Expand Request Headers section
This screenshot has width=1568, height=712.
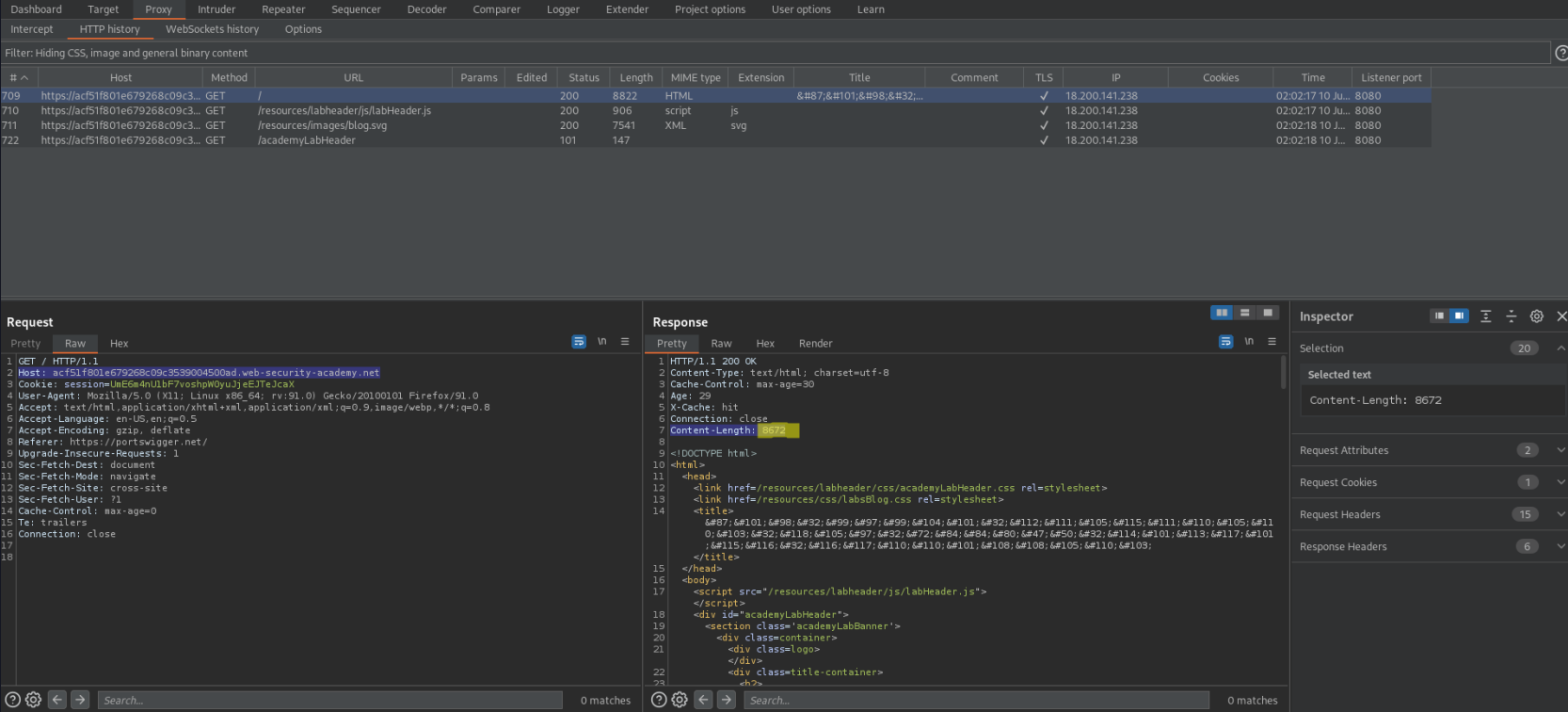tap(1560, 514)
